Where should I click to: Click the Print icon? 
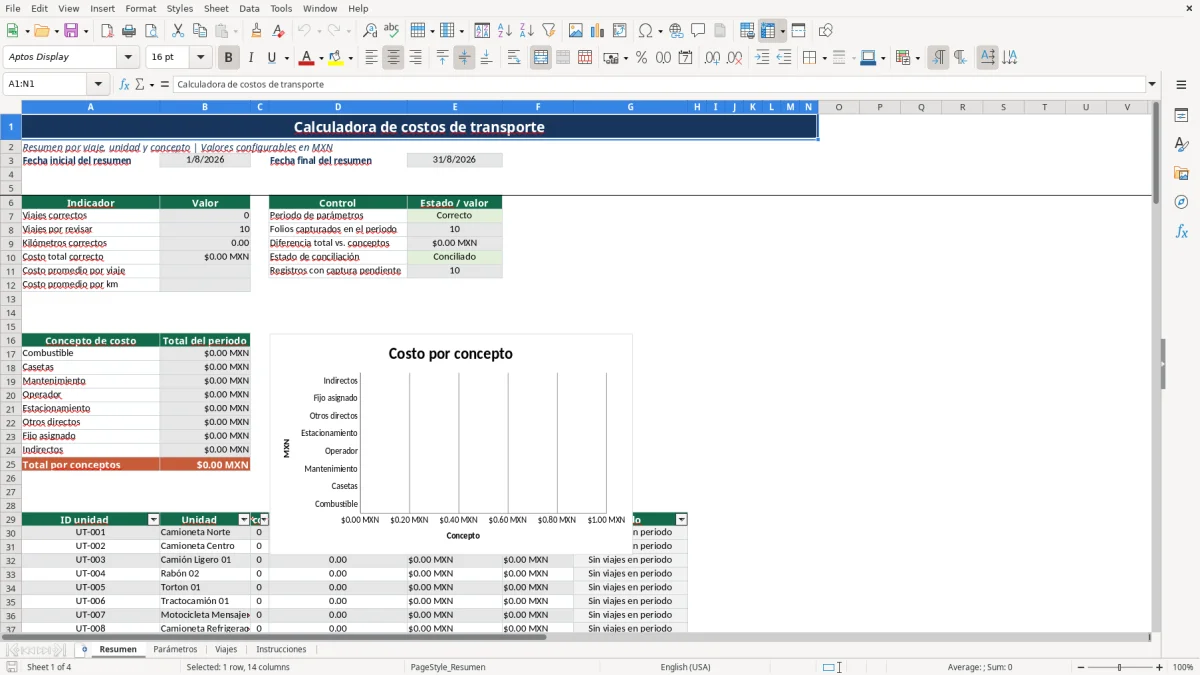129,31
